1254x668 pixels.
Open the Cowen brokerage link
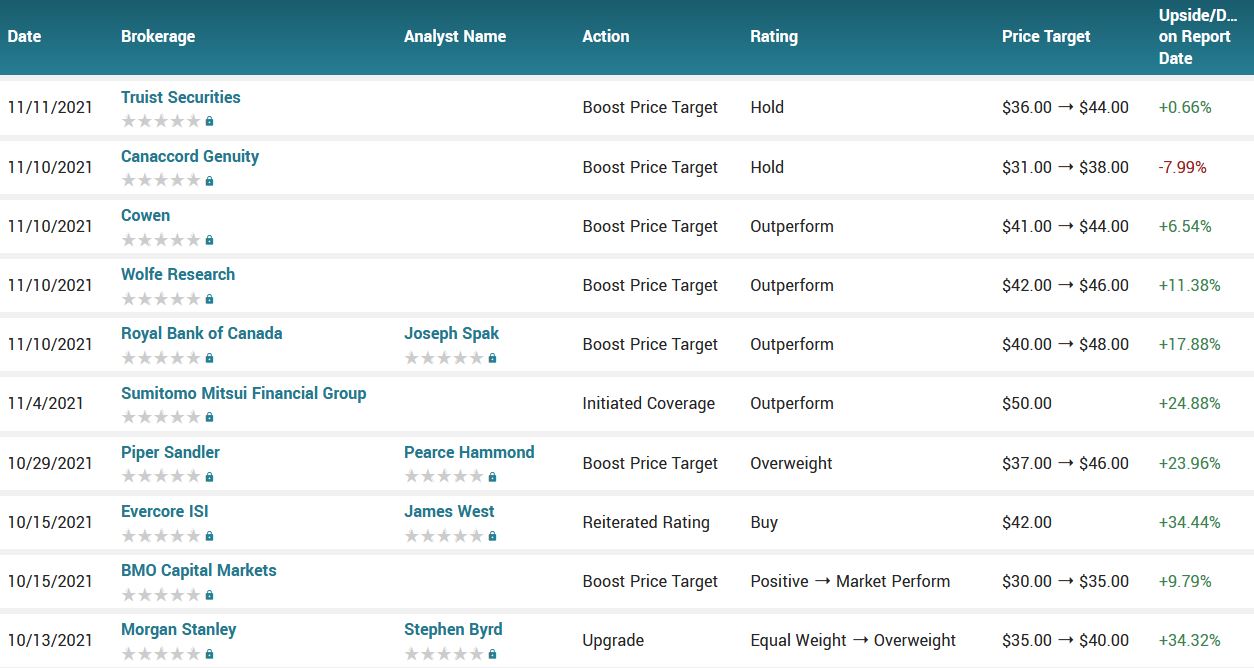pos(145,215)
